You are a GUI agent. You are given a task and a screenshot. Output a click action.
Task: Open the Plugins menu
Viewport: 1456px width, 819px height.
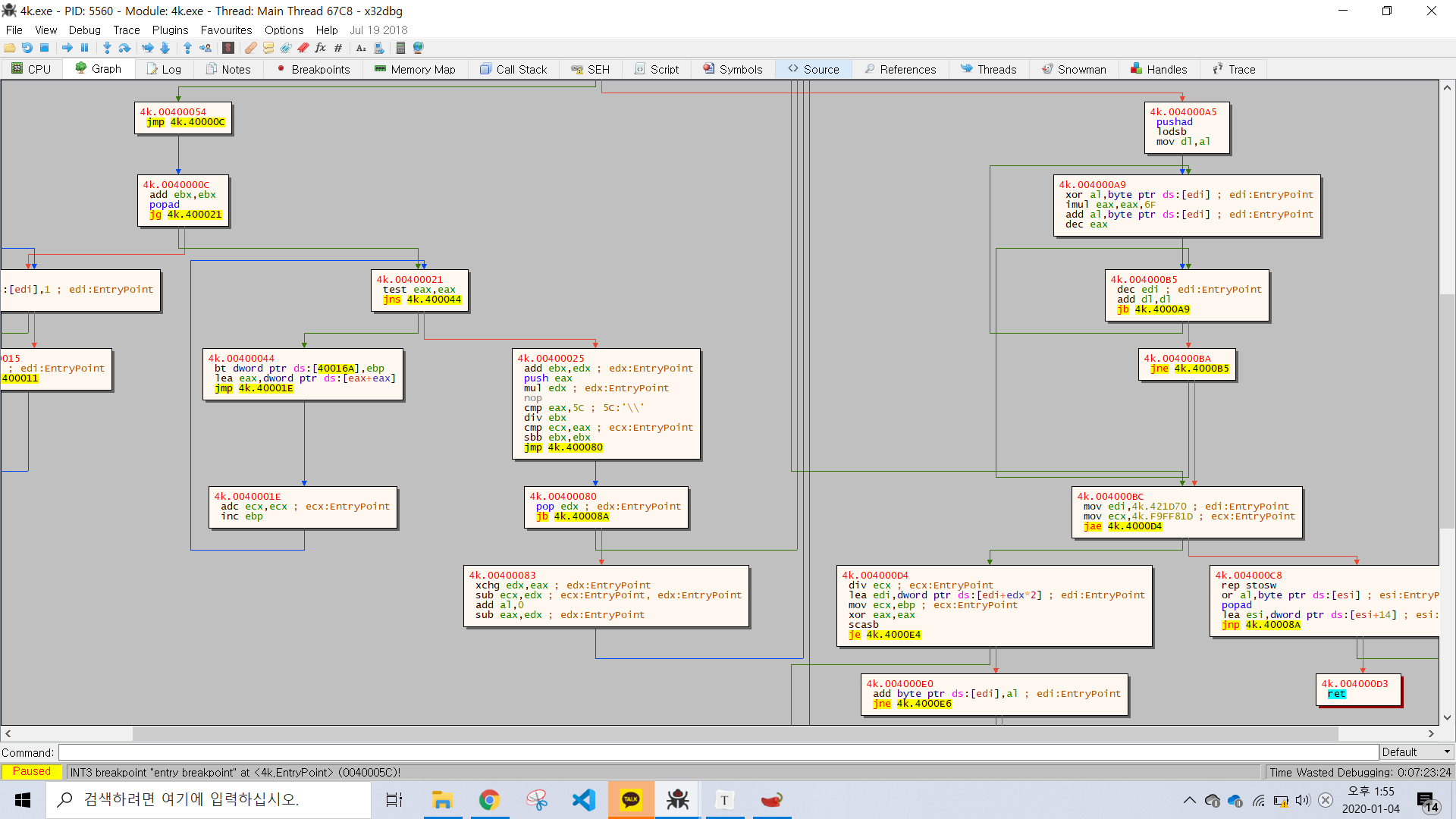170,30
